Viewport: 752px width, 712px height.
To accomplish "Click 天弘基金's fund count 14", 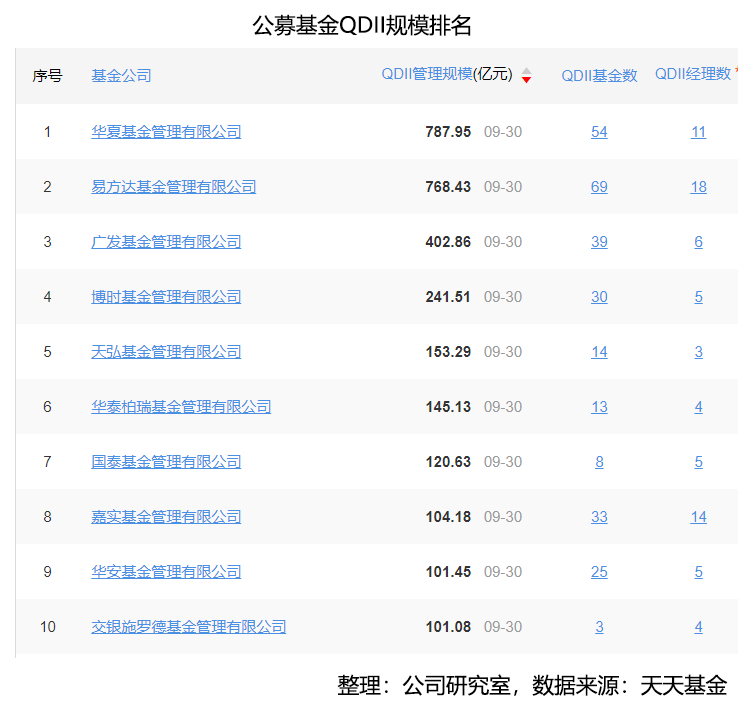I will pyautogui.click(x=599, y=352).
